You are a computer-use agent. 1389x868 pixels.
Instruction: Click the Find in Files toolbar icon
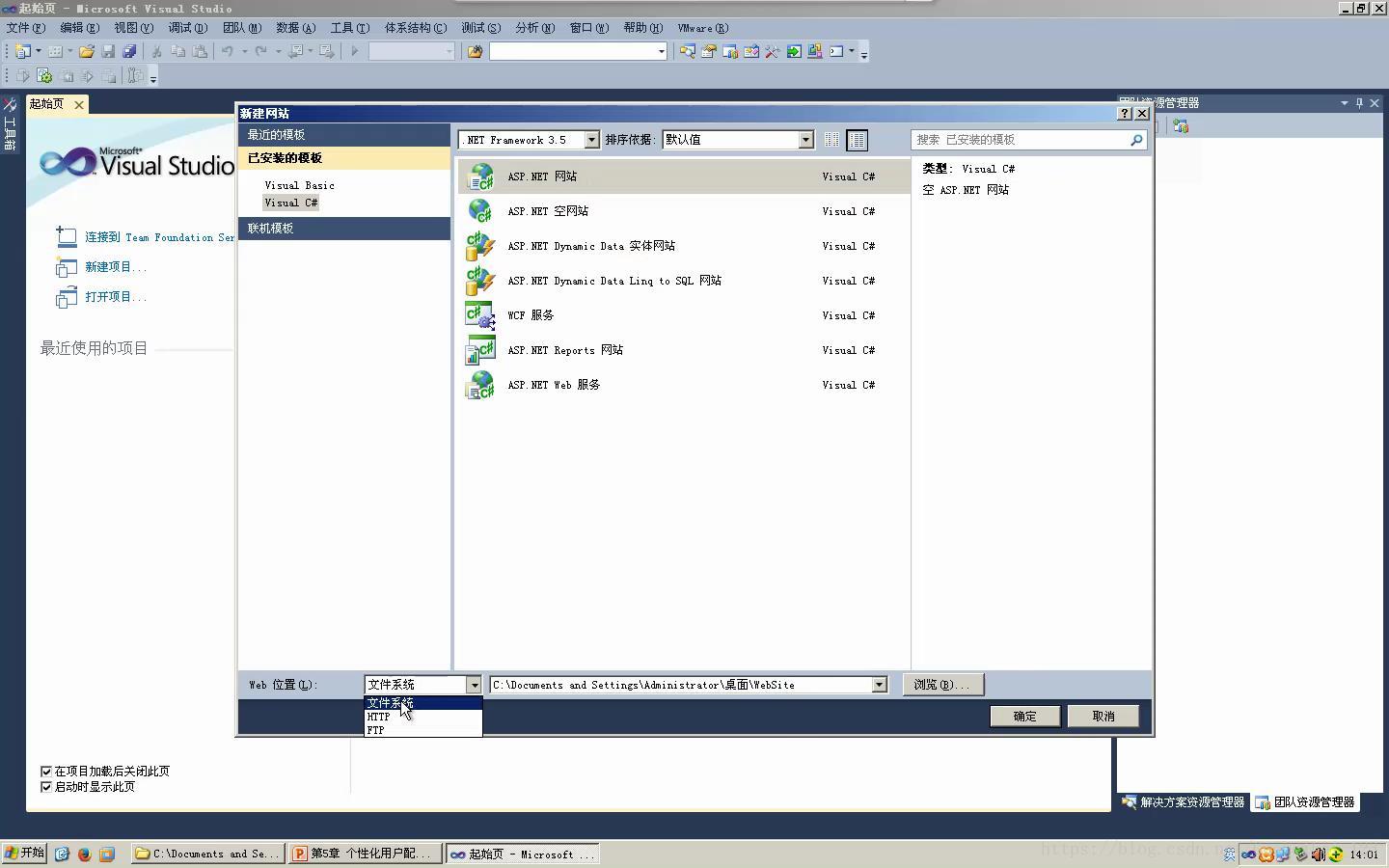pyautogui.click(x=475, y=51)
